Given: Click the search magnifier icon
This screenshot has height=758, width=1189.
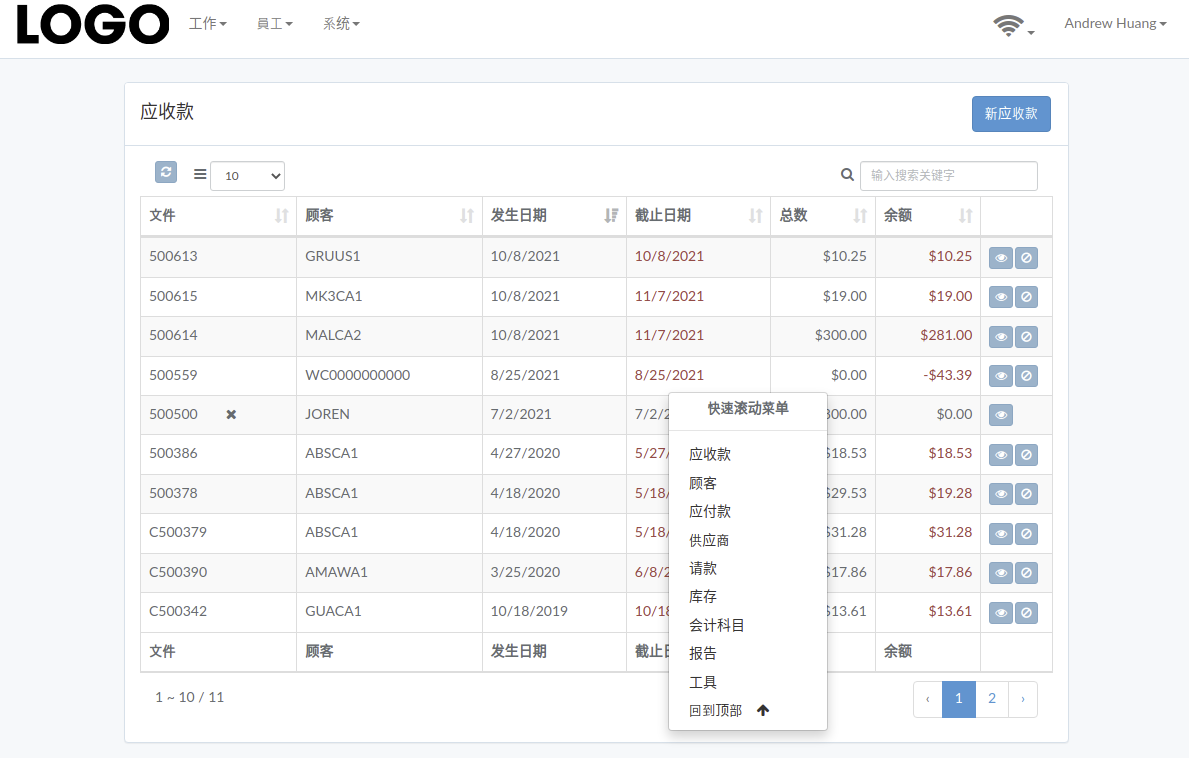Looking at the screenshot, I should 847,175.
